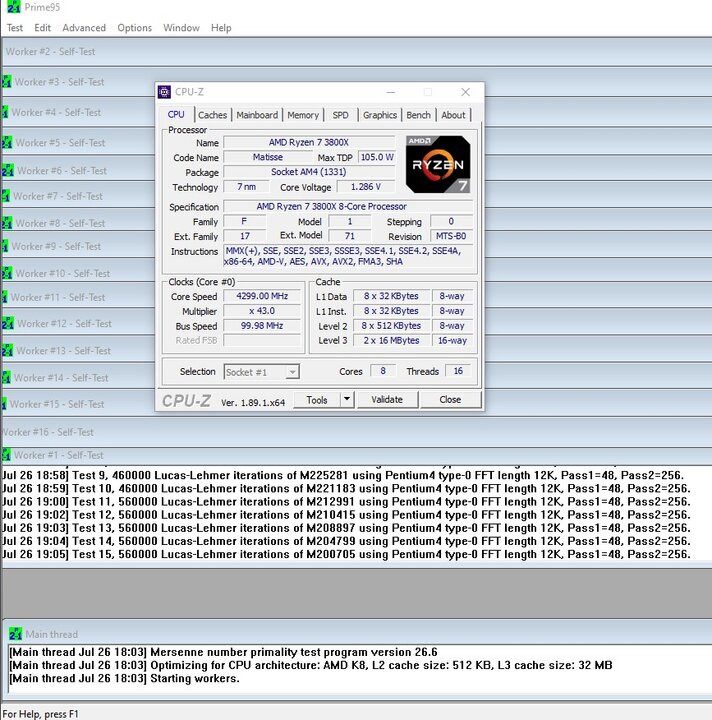Click the Package value Socket AM4 (1331)
This screenshot has width=712, height=720.
(308, 172)
